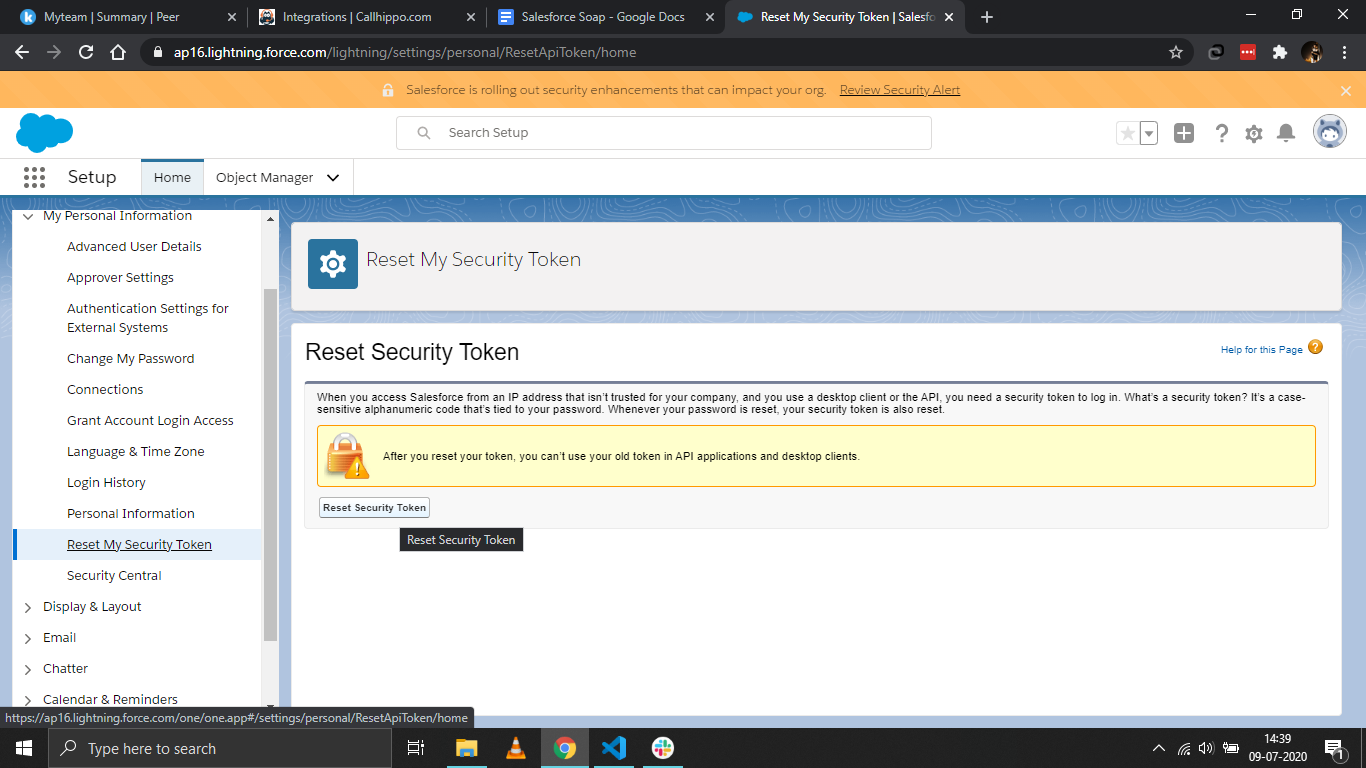Image resolution: width=1366 pixels, height=768 pixels.
Task: Open the Chrome menu three dots
Action: click(x=1344, y=52)
